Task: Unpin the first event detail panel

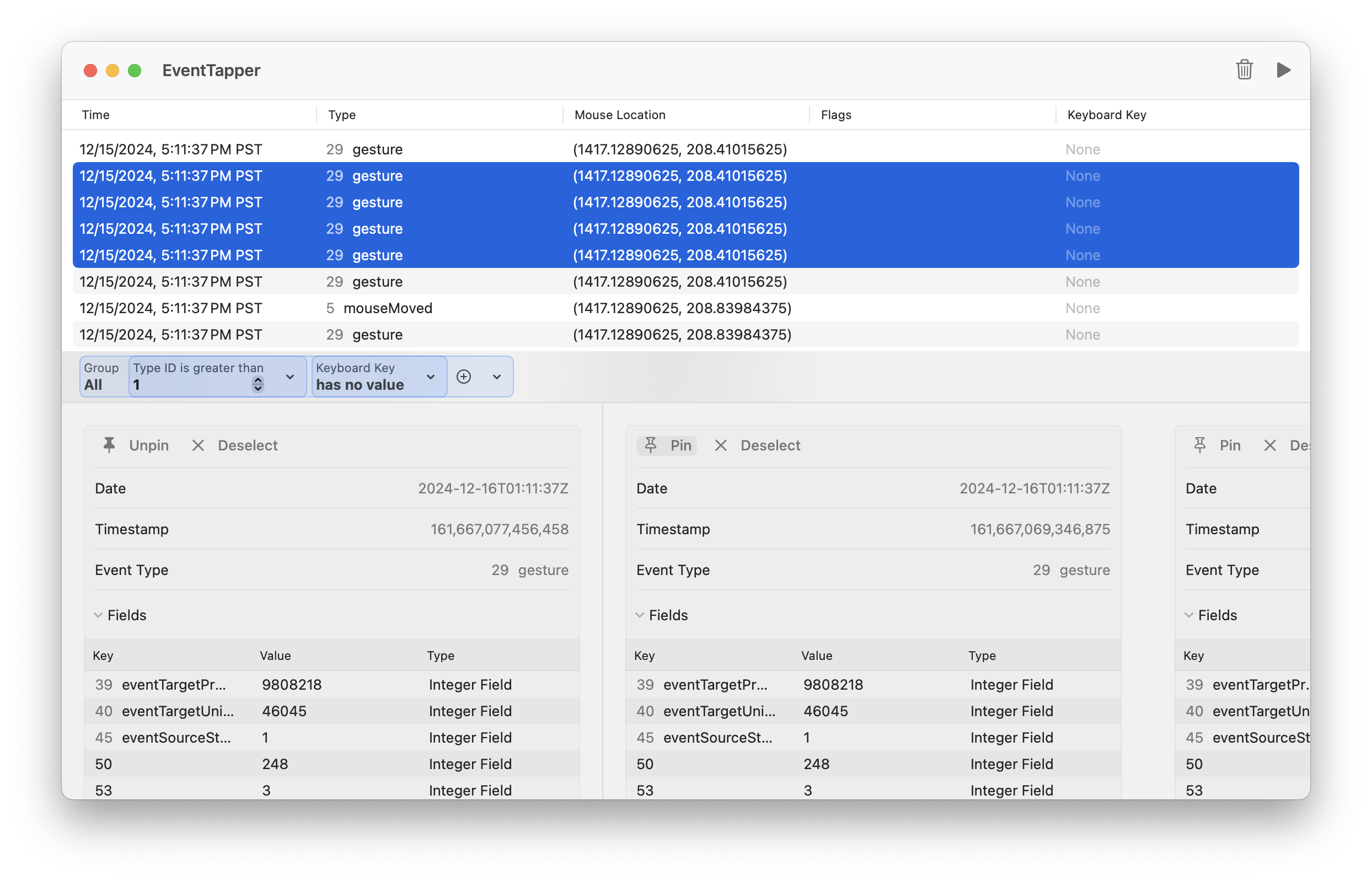Action: (148, 445)
